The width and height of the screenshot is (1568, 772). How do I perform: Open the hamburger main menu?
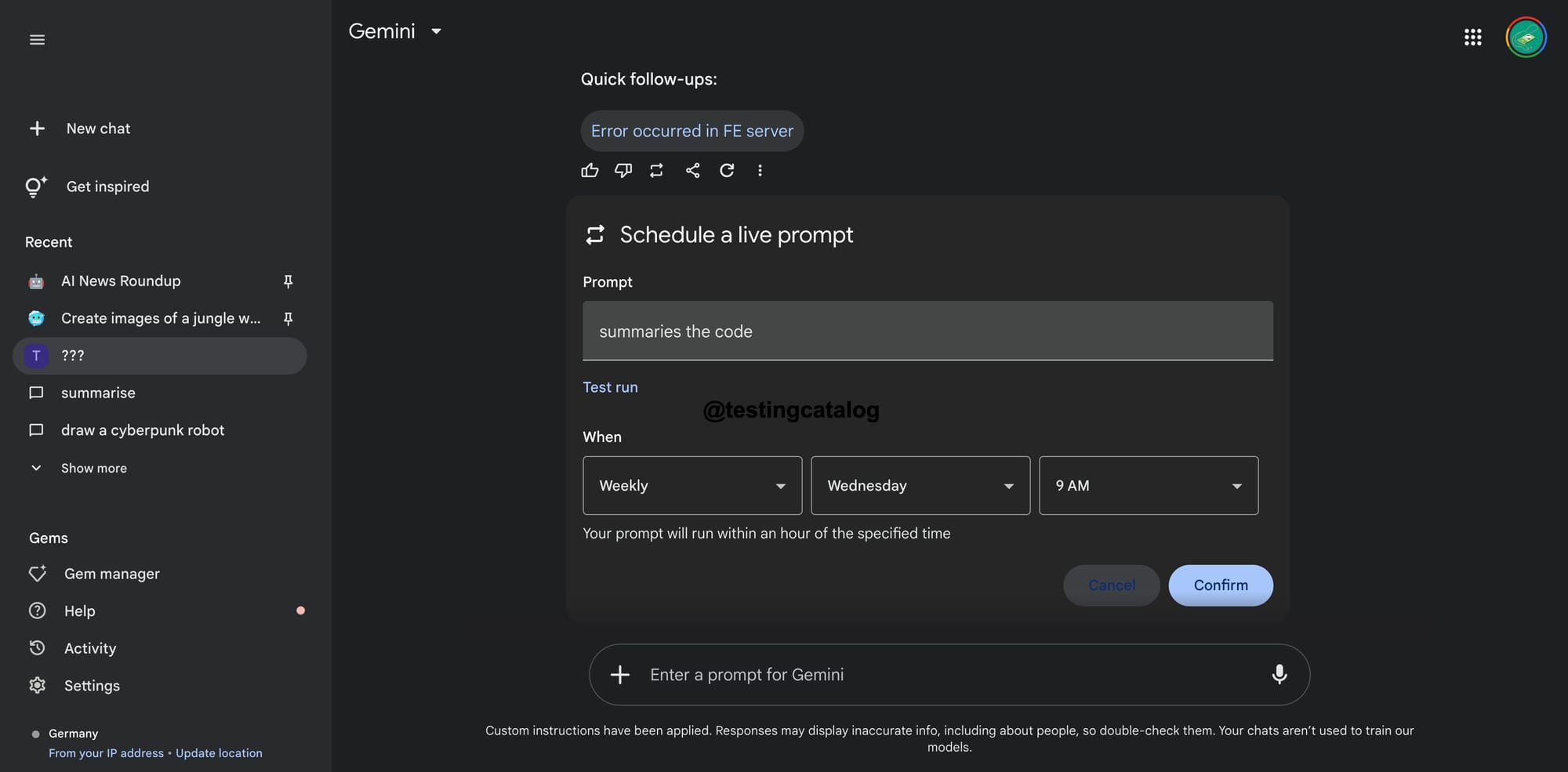pyautogui.click(x=37, y=40)
